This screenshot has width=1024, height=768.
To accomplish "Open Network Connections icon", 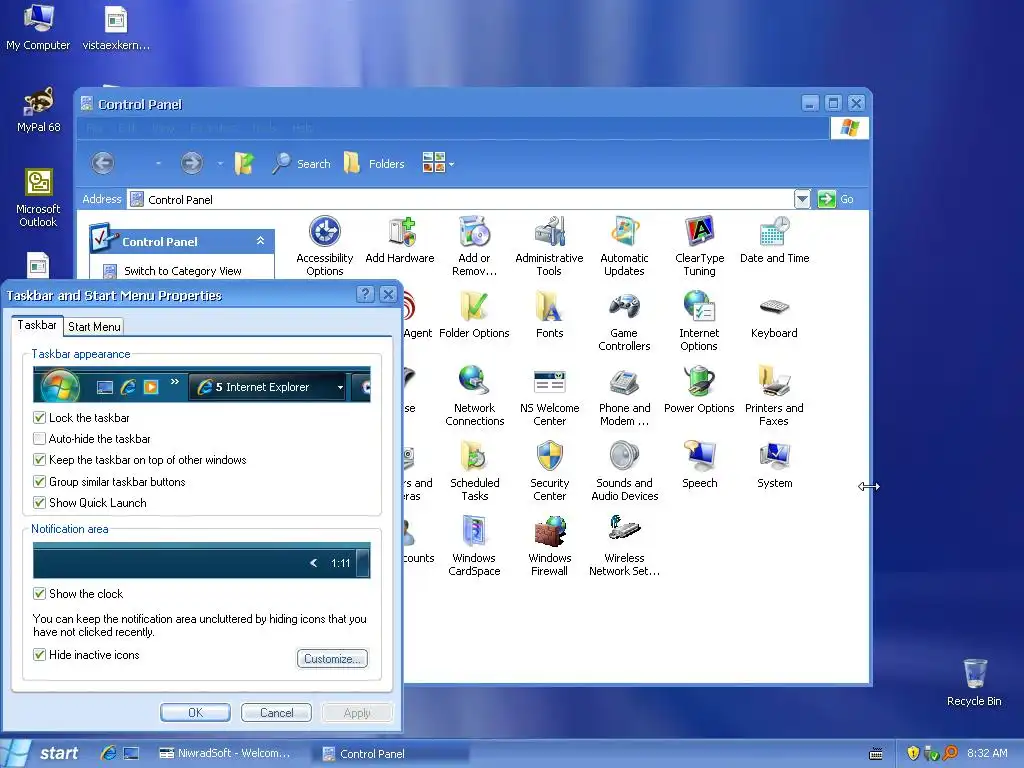I will coord(475,396).
